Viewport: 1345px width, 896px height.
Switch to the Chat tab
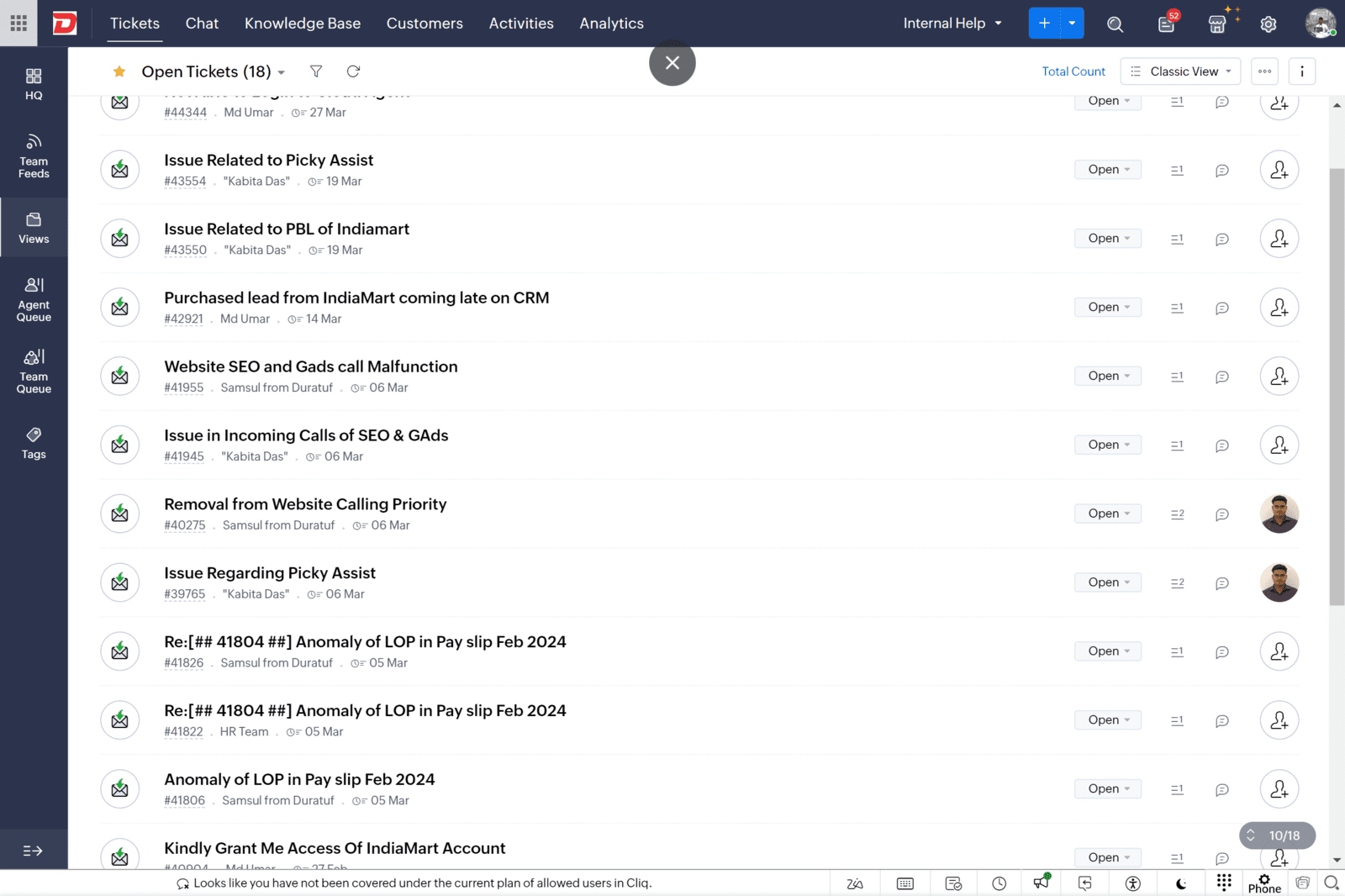(202, 24)
